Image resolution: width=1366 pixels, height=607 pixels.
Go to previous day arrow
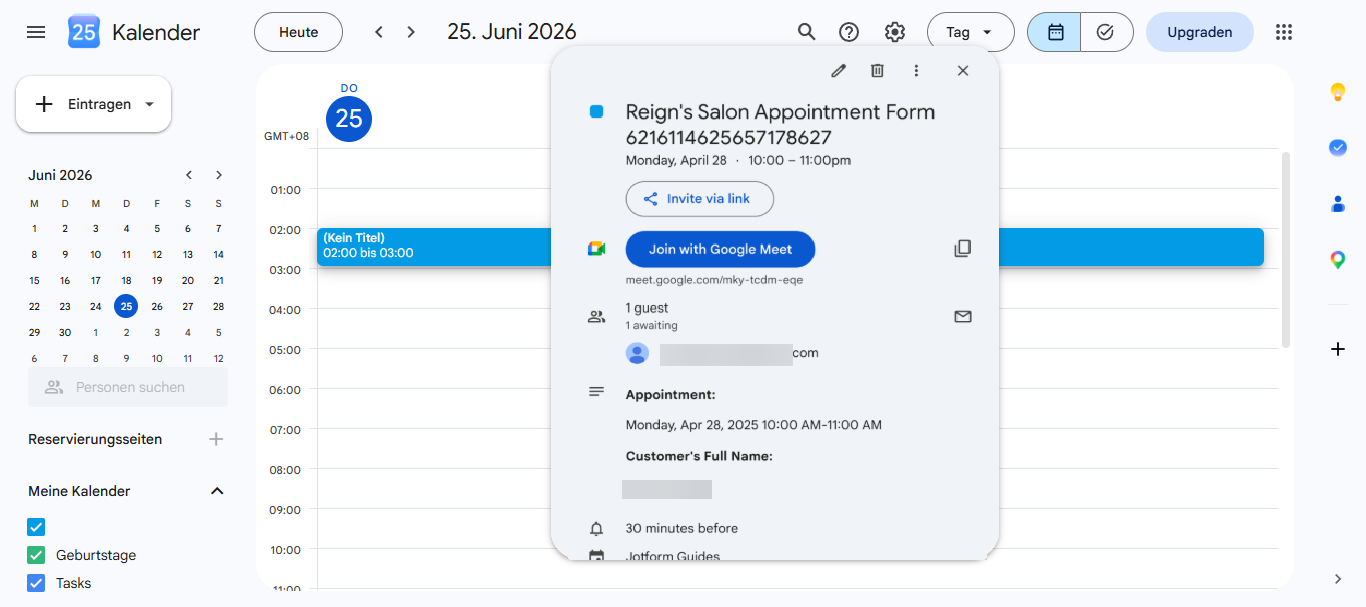[379, 32]
